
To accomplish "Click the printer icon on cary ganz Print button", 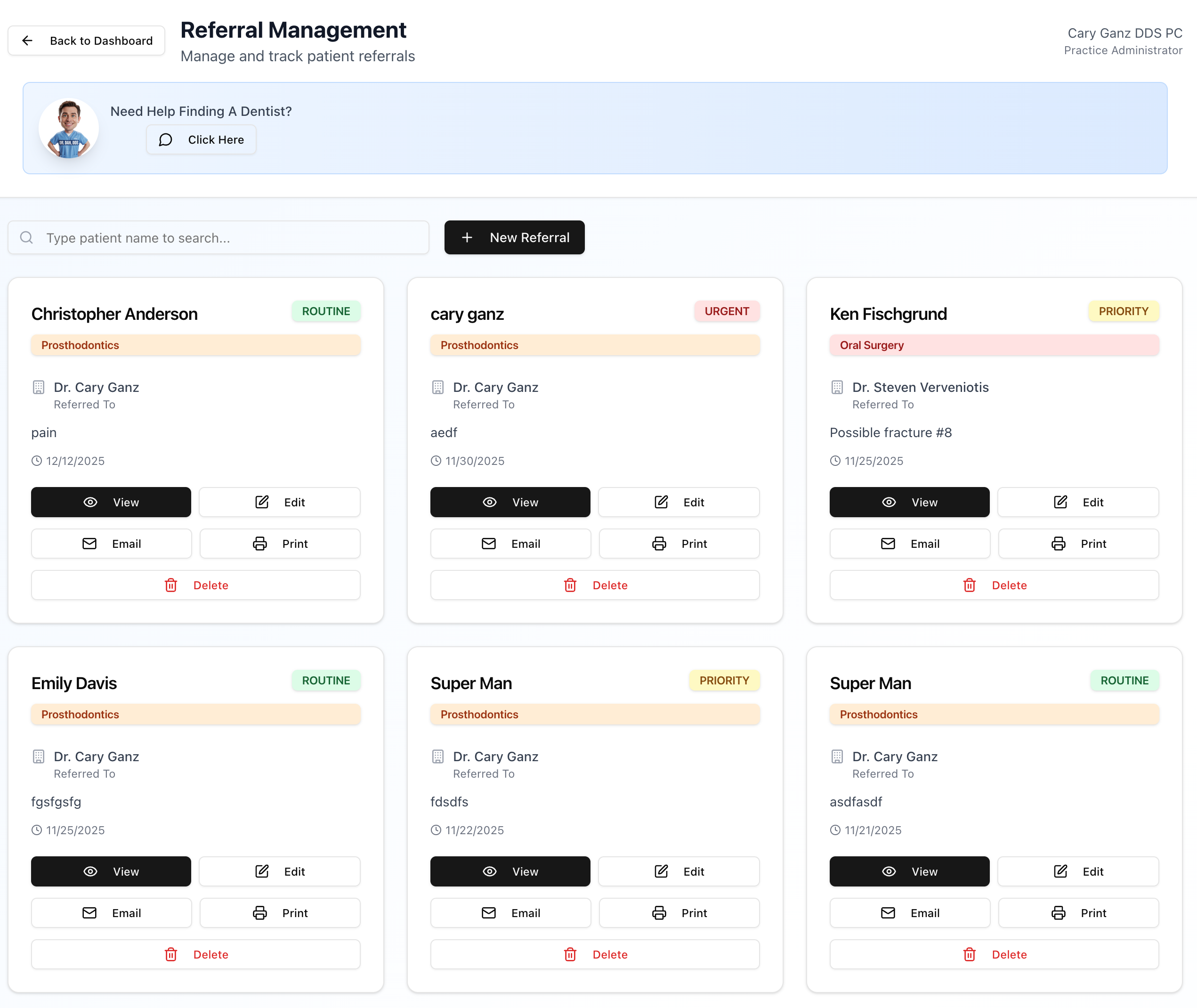I will (659, 544).
